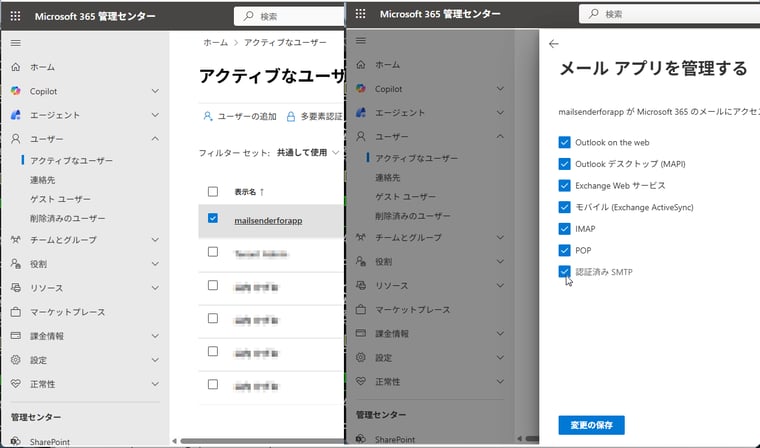Open マーケットプレース label in left window

67,312
